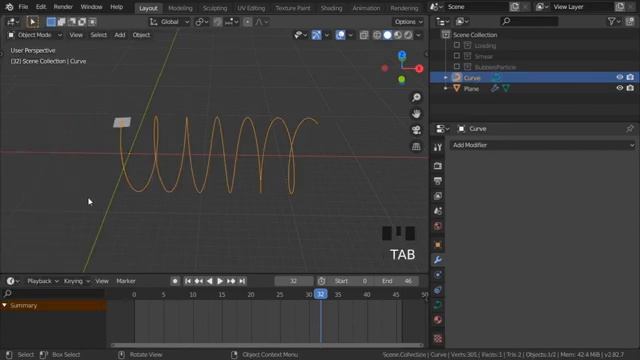
Task: Toggle X-ray mode in viewport header
Action: click(364, 35)
